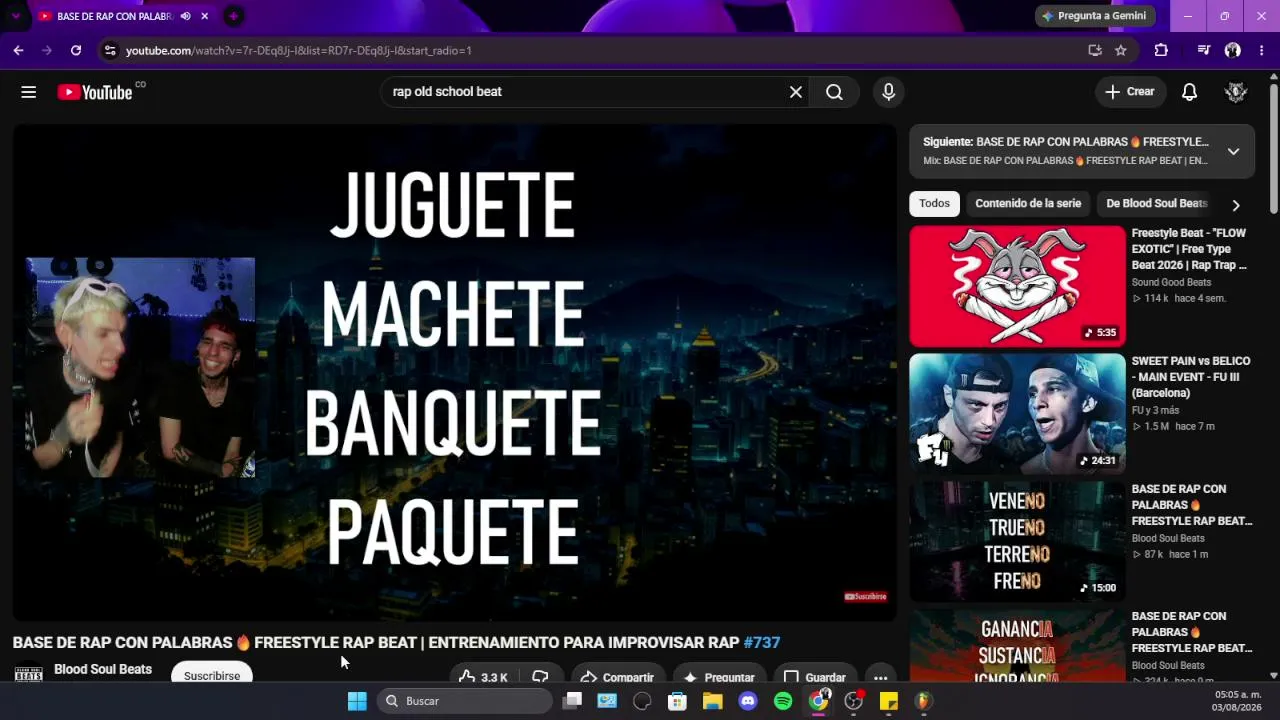Close the BASE DE RAP browser tab

205,16
